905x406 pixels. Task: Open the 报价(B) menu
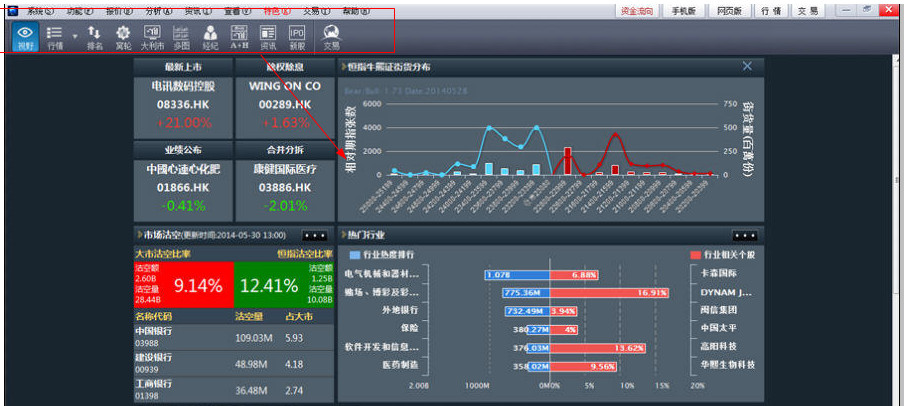(x=119, y=11)
